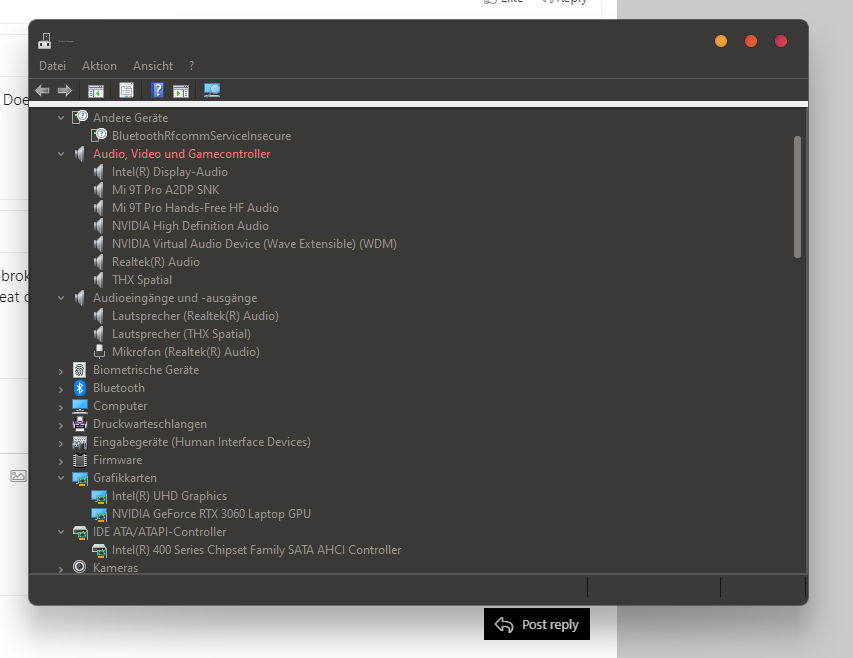Select NVIDIA GeForce RTX 3060 Laptop GPU
Image resolution: width=853 pixels, height=658 pixels.
(x=211, y=514)
